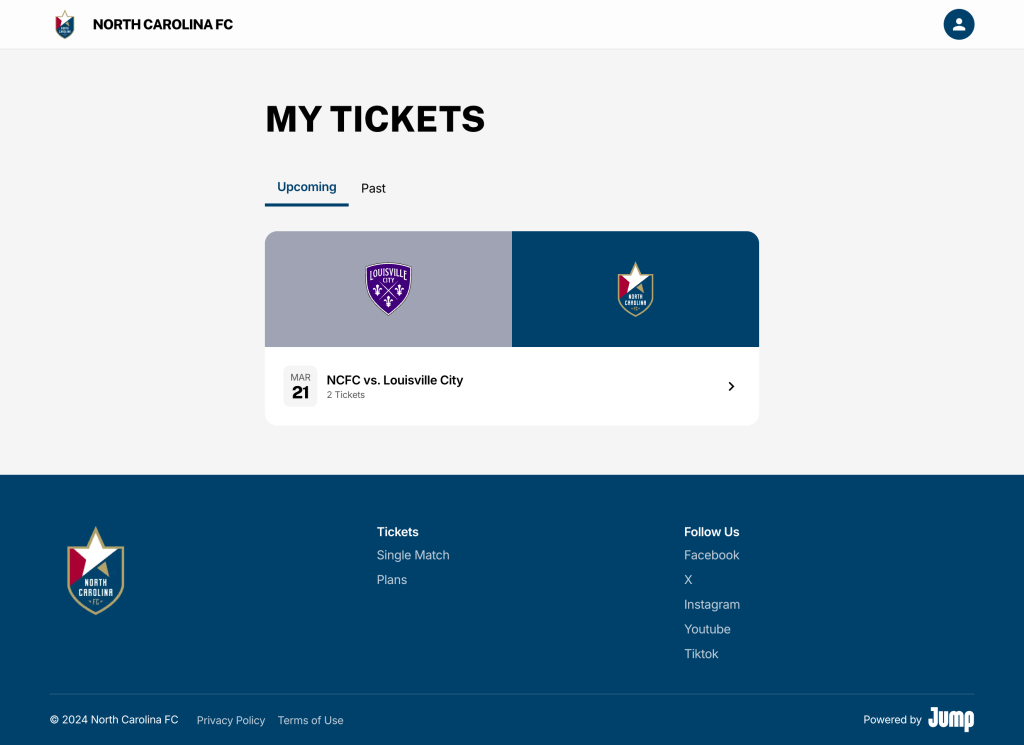Switch to the Upcoming tab
This screenshot has width=1024, height=745.
click(x=307, y=187)
